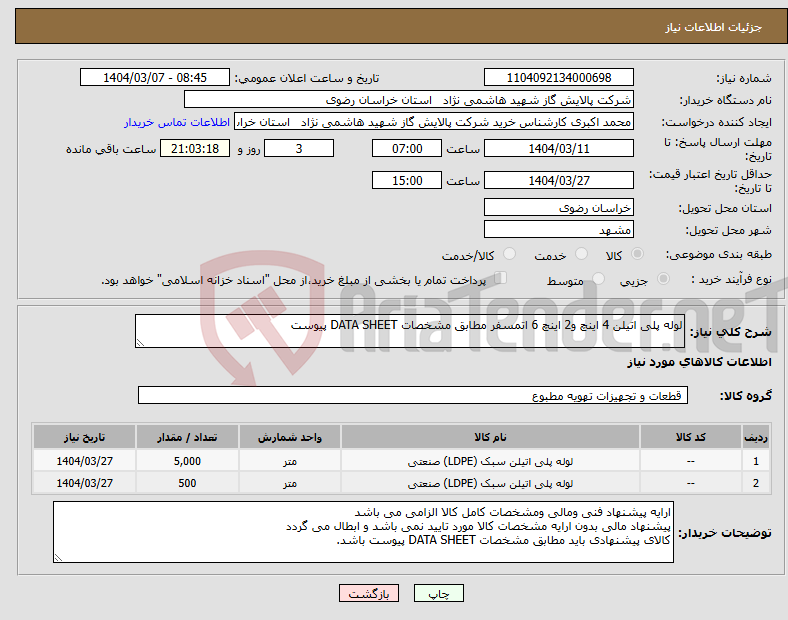Screen dimensions: 788x620
Task: Click the تعداد / مقدار column header
Action: [187, 437]
